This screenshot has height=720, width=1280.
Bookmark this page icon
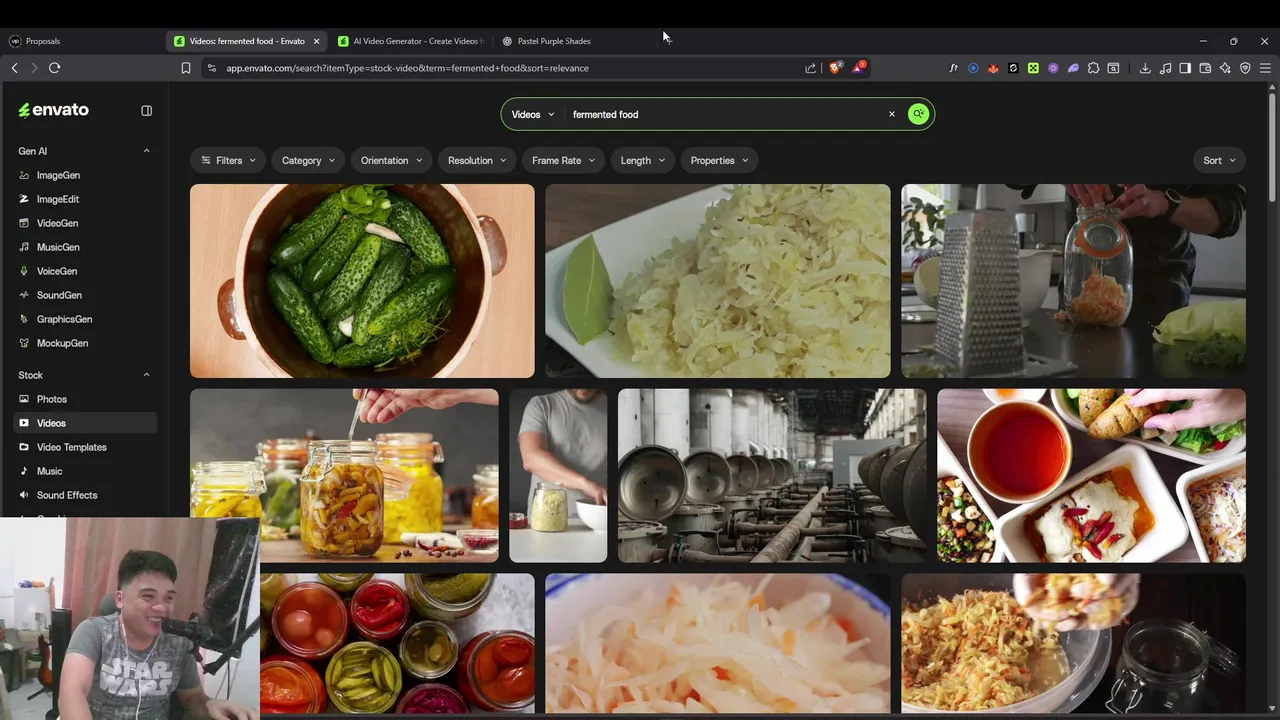point(186,68)
